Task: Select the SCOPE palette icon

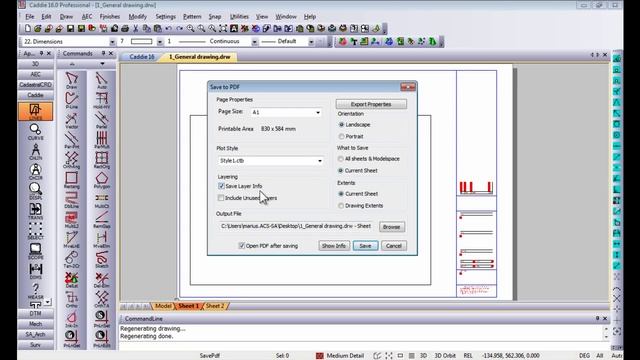Action: point(35,251)
